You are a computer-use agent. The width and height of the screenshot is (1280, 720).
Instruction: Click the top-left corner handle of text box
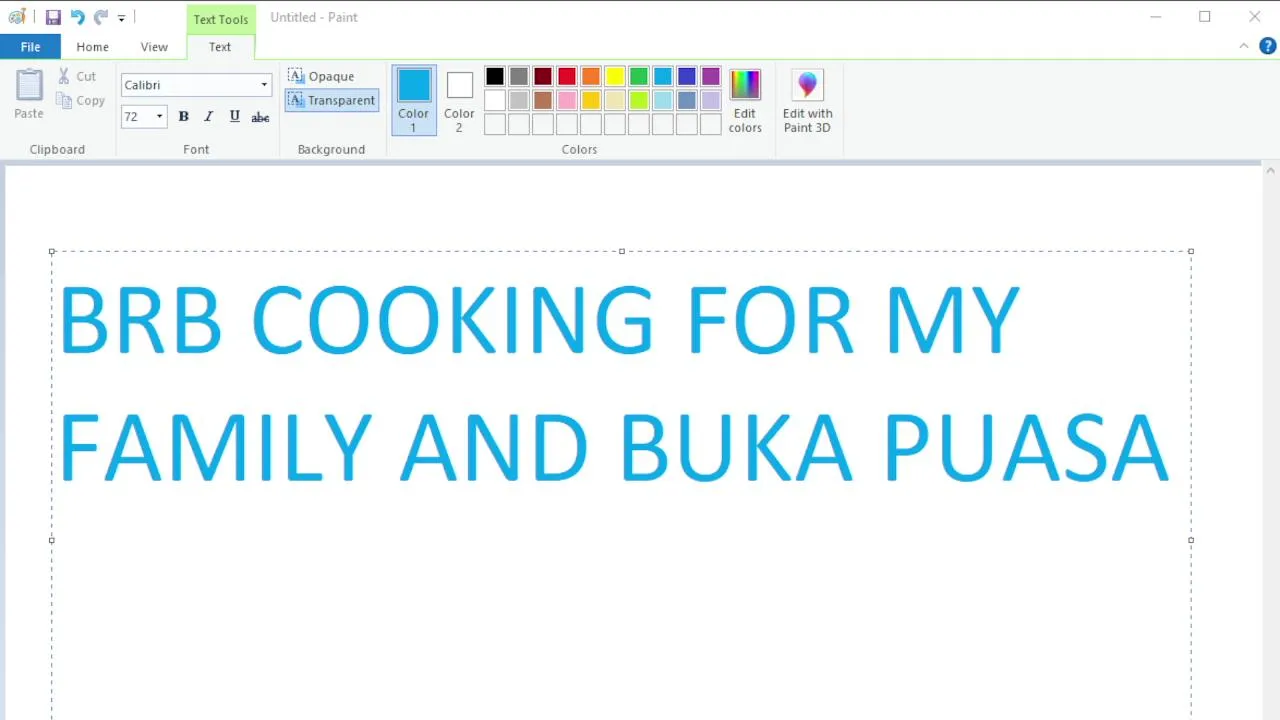52,251
